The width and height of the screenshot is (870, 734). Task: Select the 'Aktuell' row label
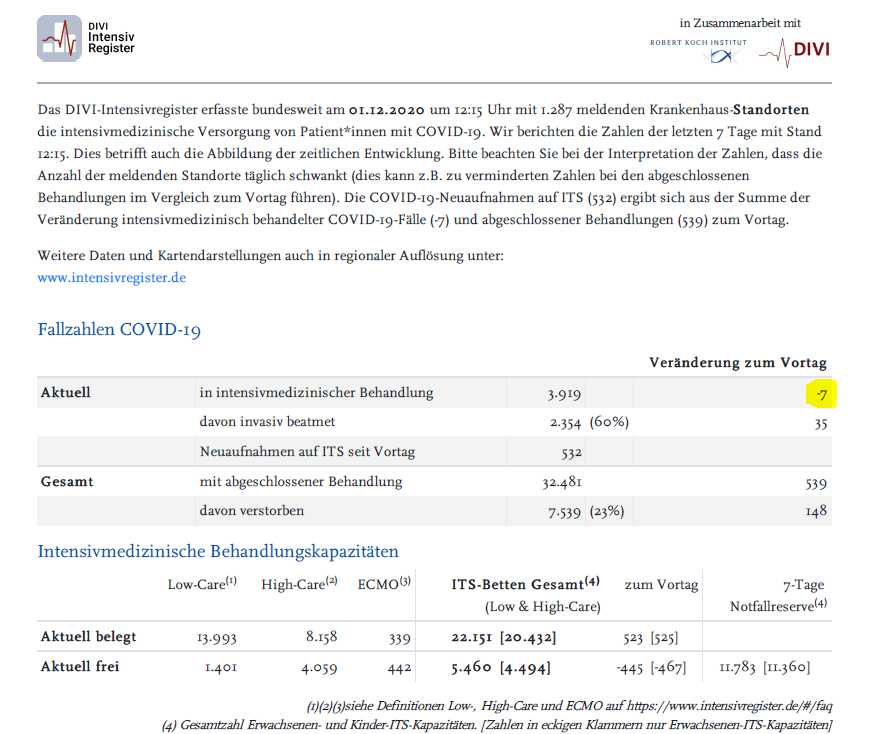pyautogui.click(x=65, y=393)
